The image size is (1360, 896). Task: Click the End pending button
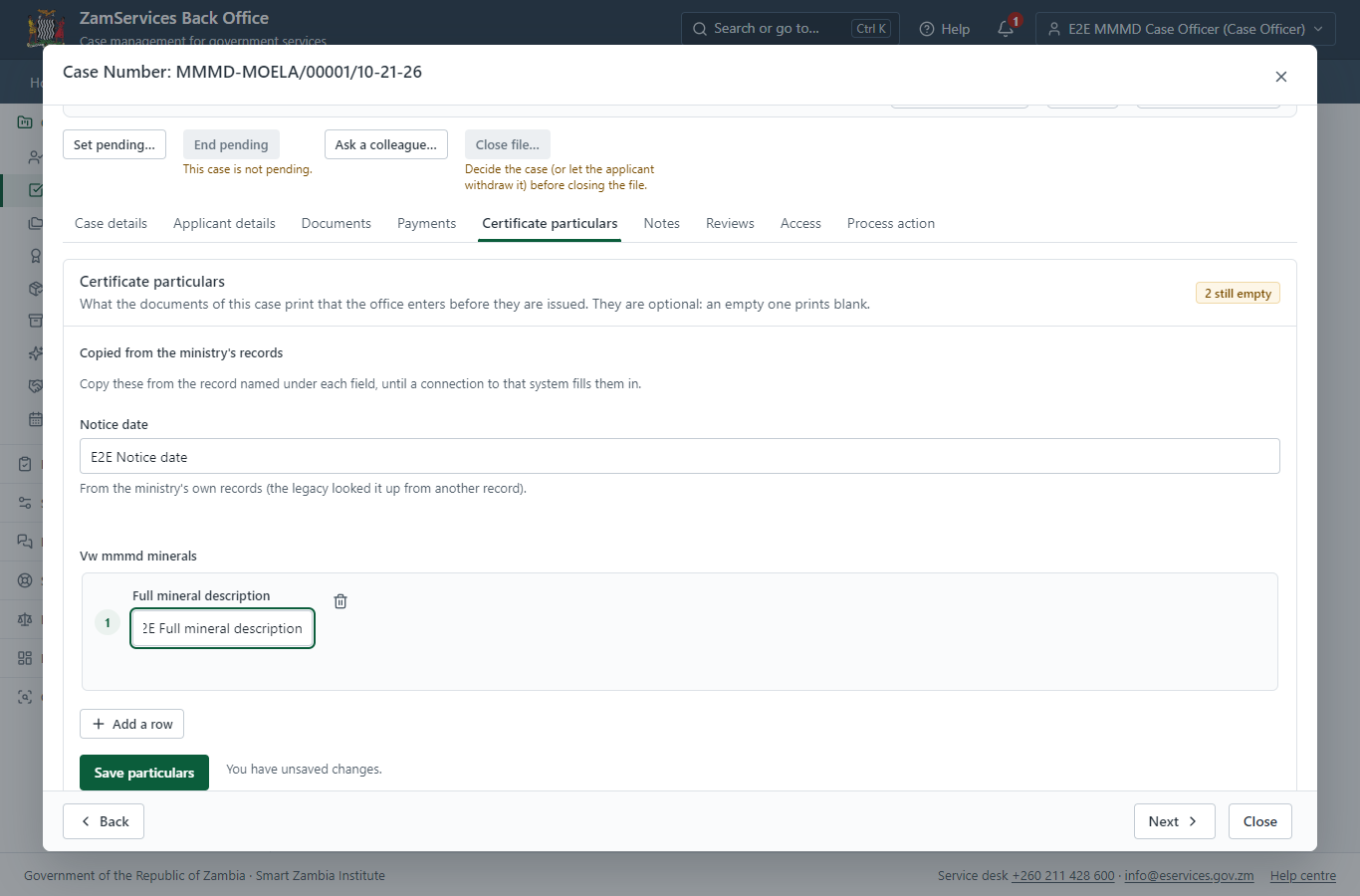(x=231, y=144)
